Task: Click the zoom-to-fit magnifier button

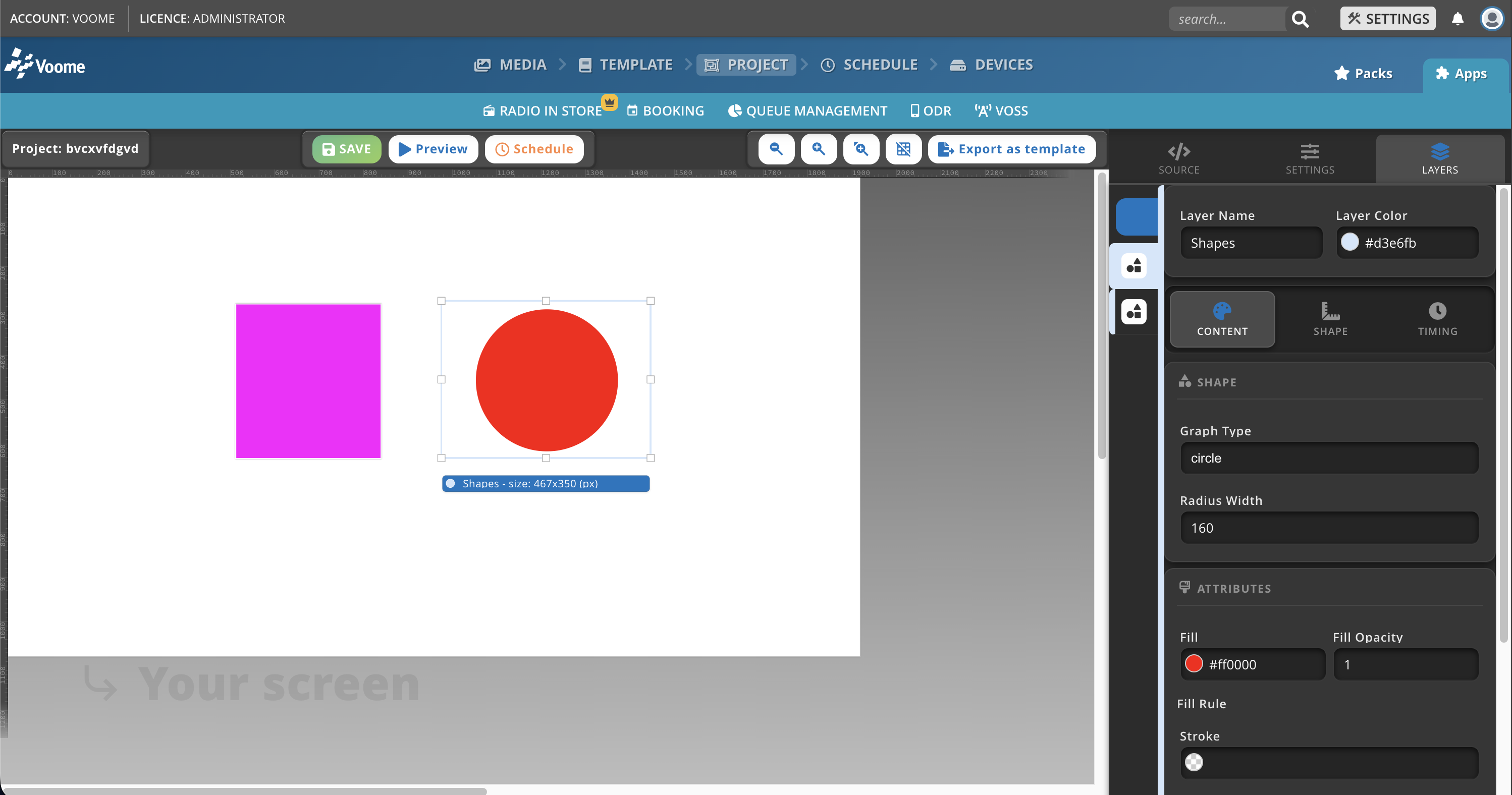Action: click(x=861, y=149)
